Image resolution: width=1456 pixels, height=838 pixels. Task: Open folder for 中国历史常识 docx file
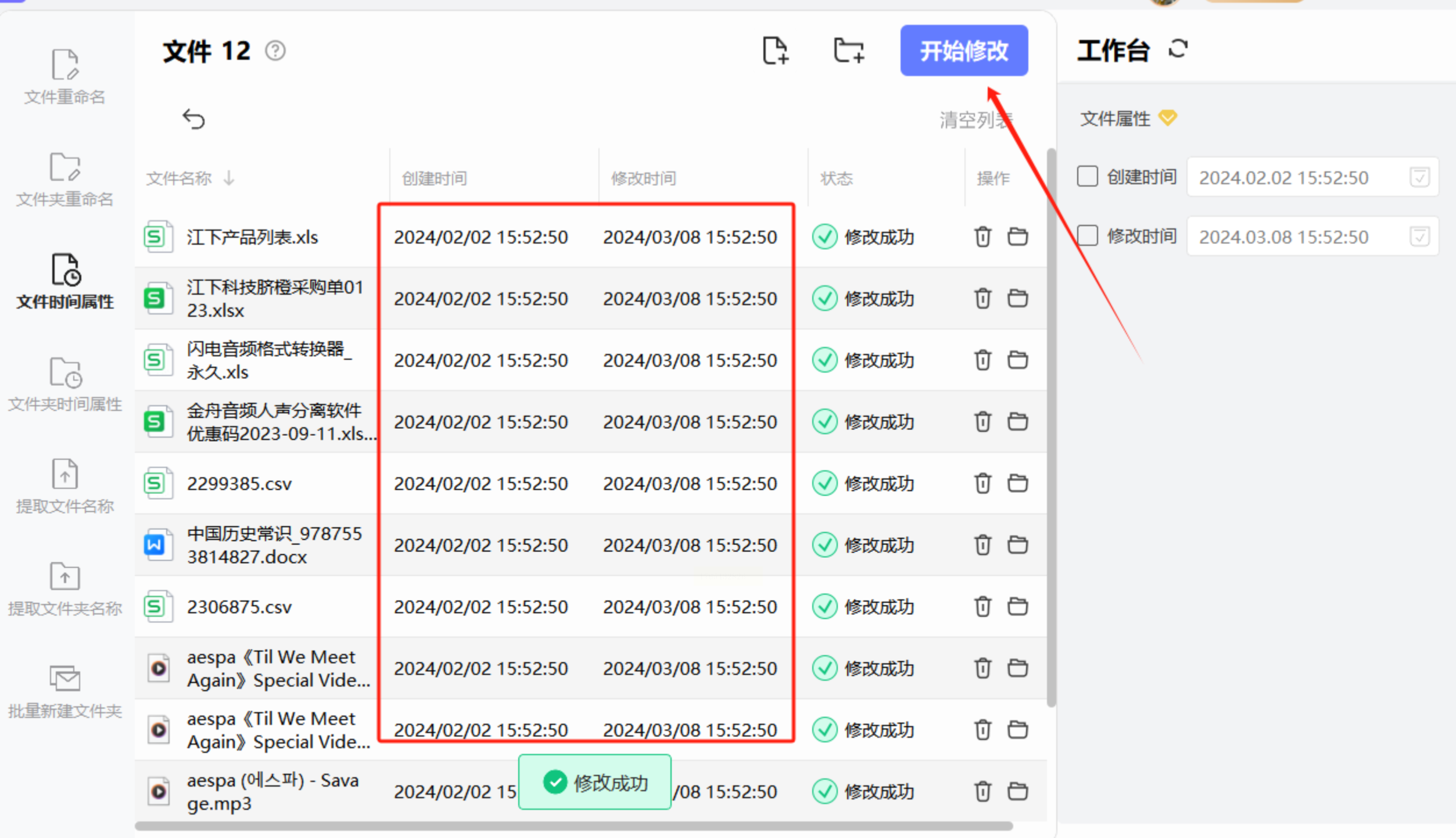coord(1017,545)
